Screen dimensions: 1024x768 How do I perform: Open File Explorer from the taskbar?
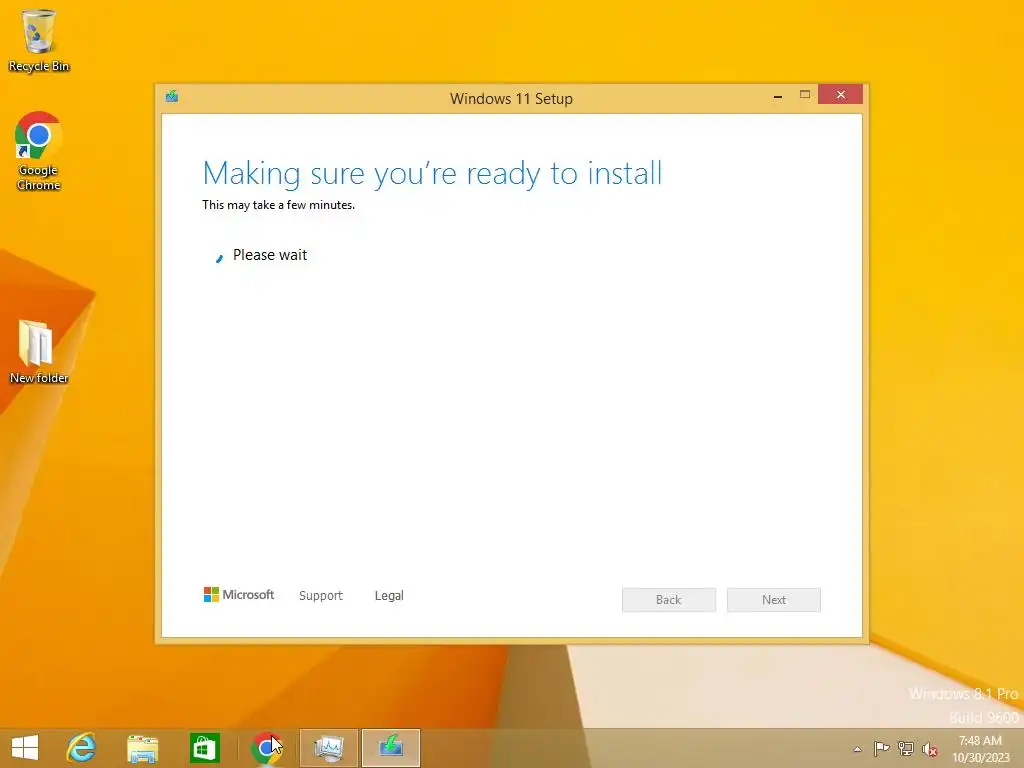tap(142, 748)
